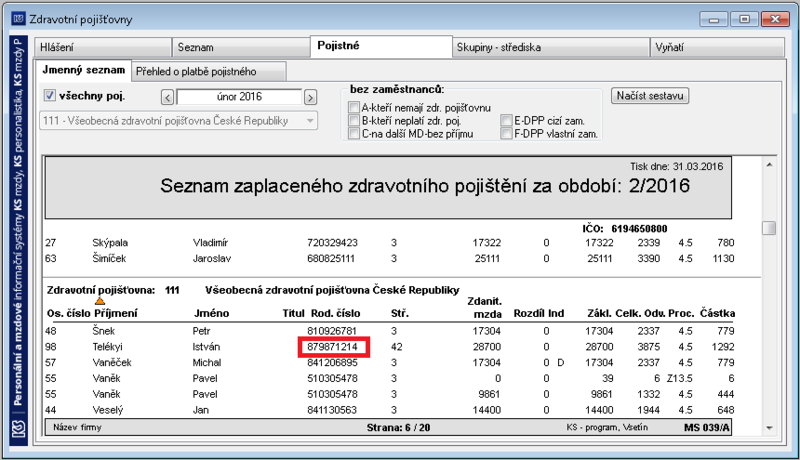Click birth number 841206895
This screenshot has width=800, height=460.
(332, 363)
